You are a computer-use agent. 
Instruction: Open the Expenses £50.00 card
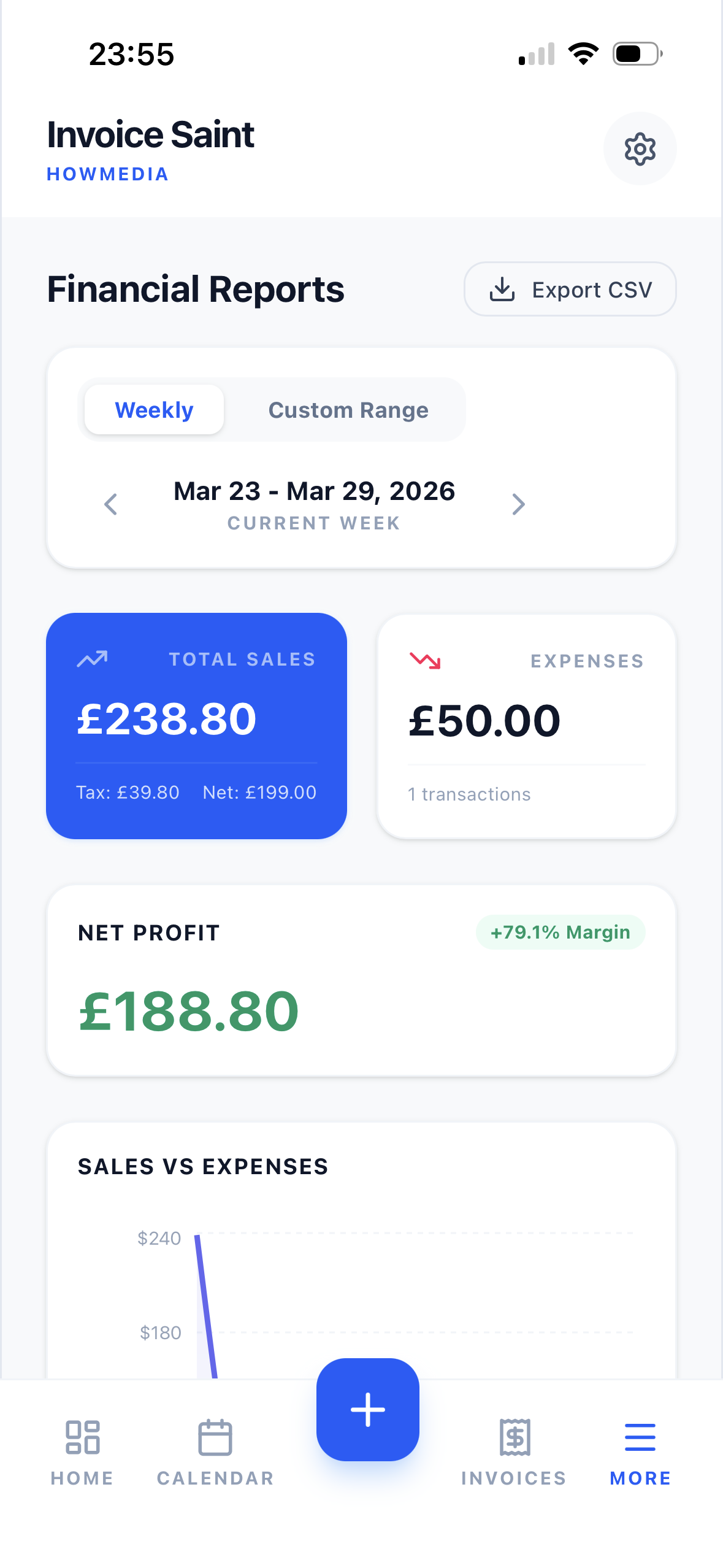coord(526,726)
